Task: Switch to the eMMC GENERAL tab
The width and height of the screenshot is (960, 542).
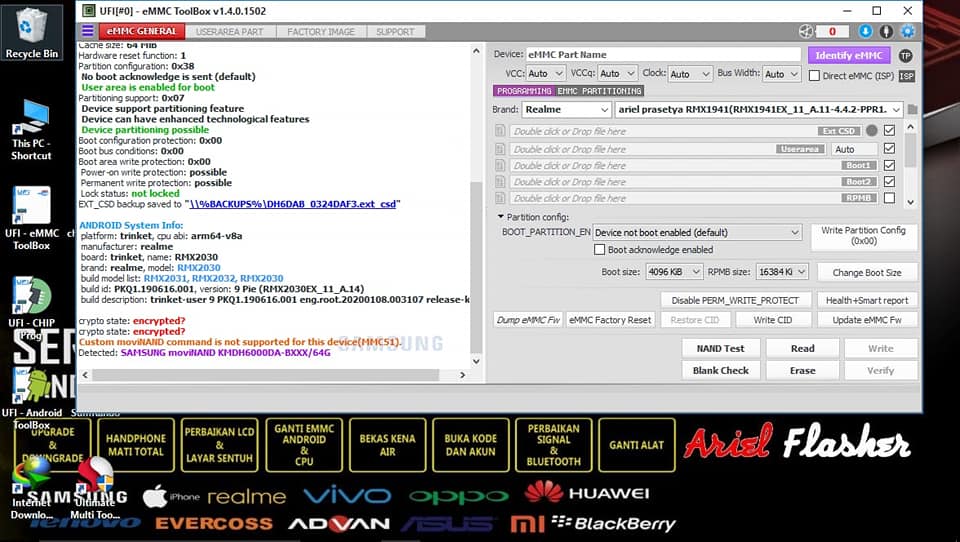Action: click(141, 31)
